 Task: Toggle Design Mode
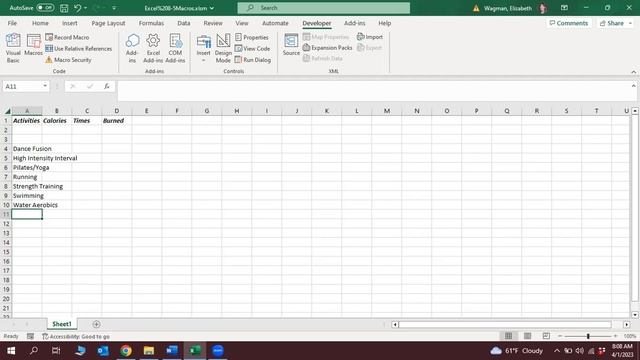pyautogui.click(x=223, y=48)
